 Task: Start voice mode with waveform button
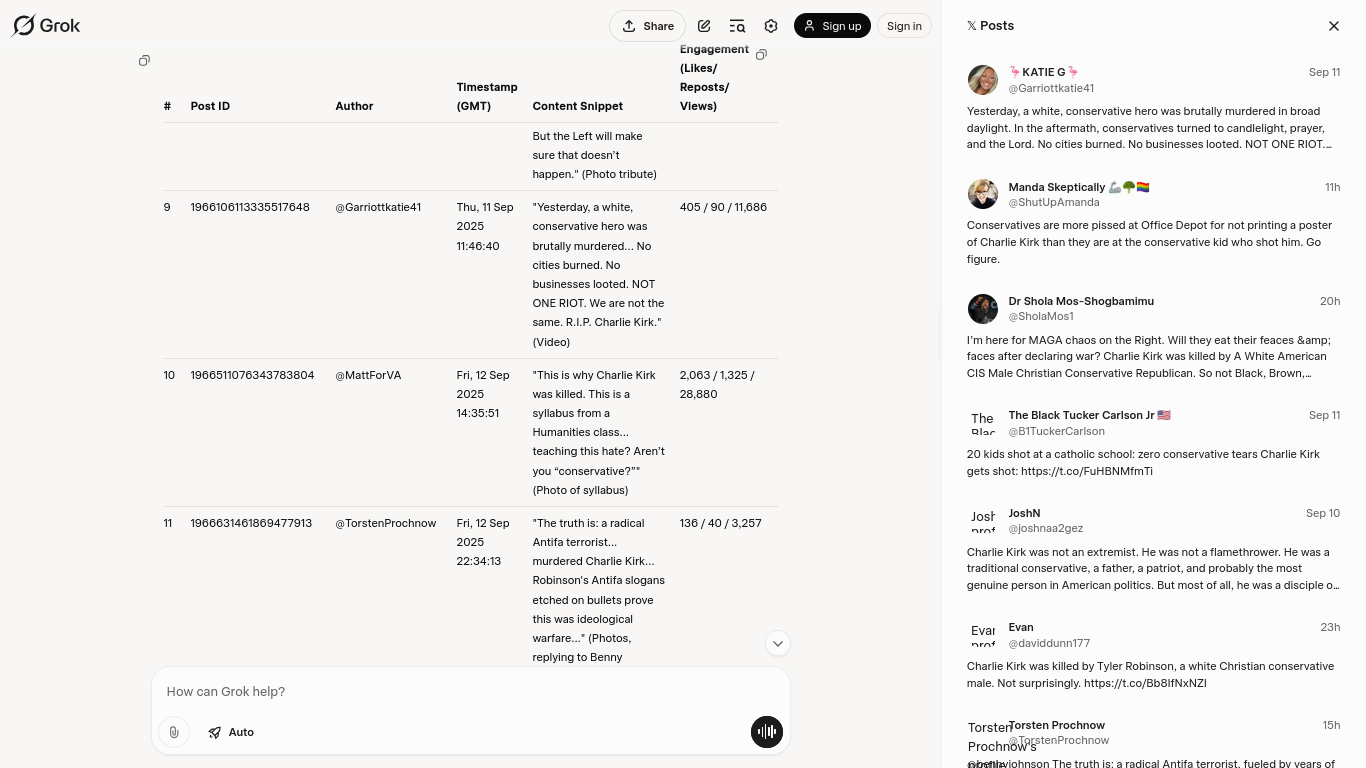(767, 732)
